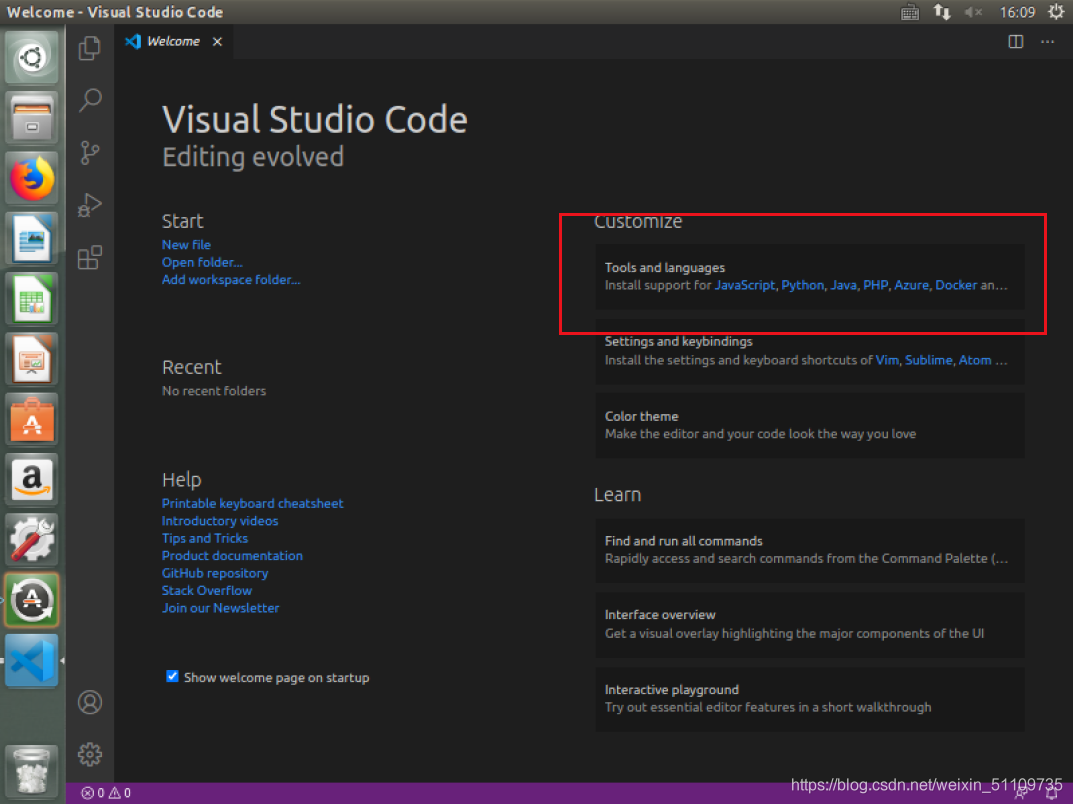Install Vim keybindings link
This screenshot has height=804, width=1073.
click(x=887, y=360)
